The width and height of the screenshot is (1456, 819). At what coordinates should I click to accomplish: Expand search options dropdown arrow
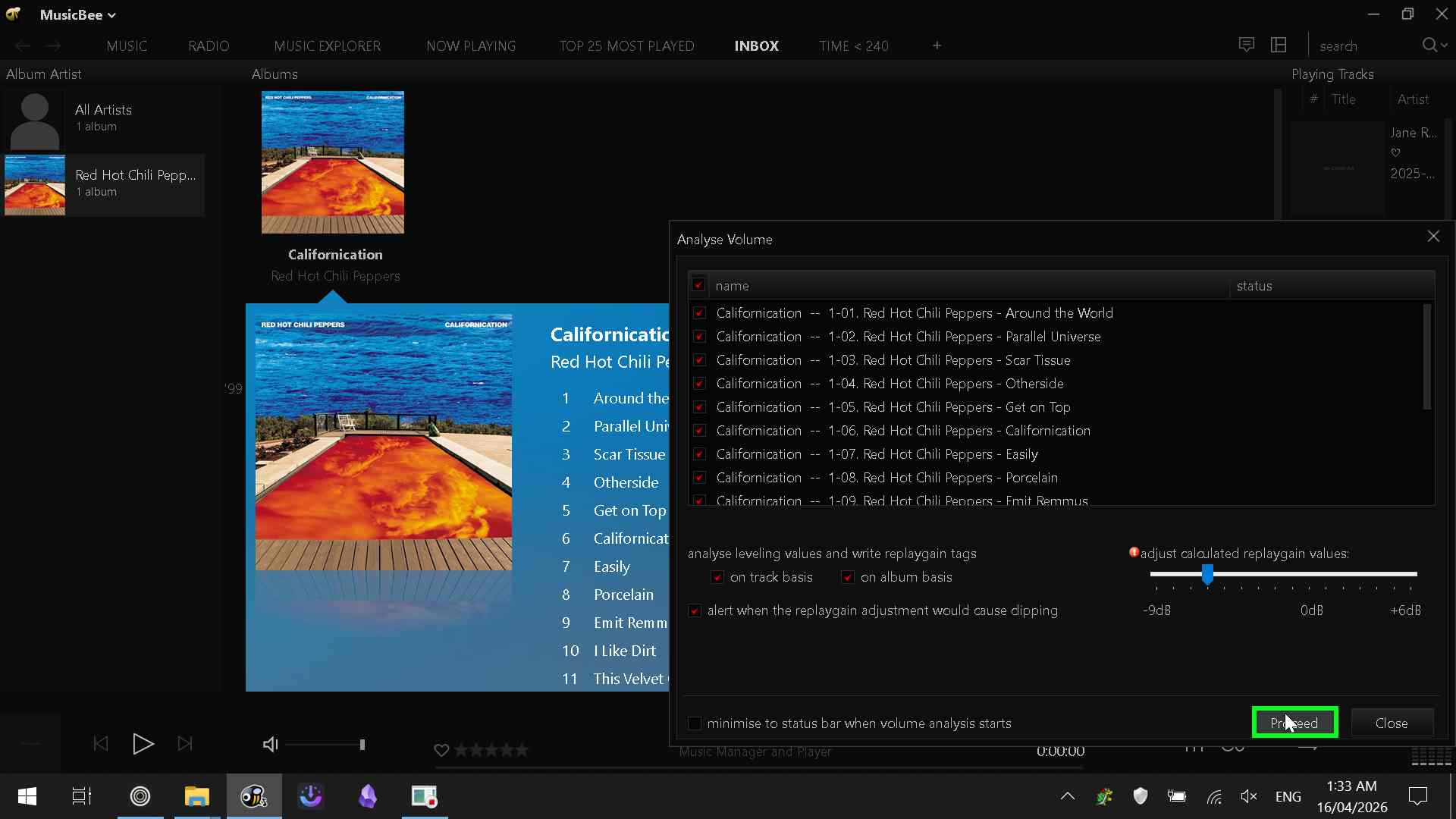1444,46
